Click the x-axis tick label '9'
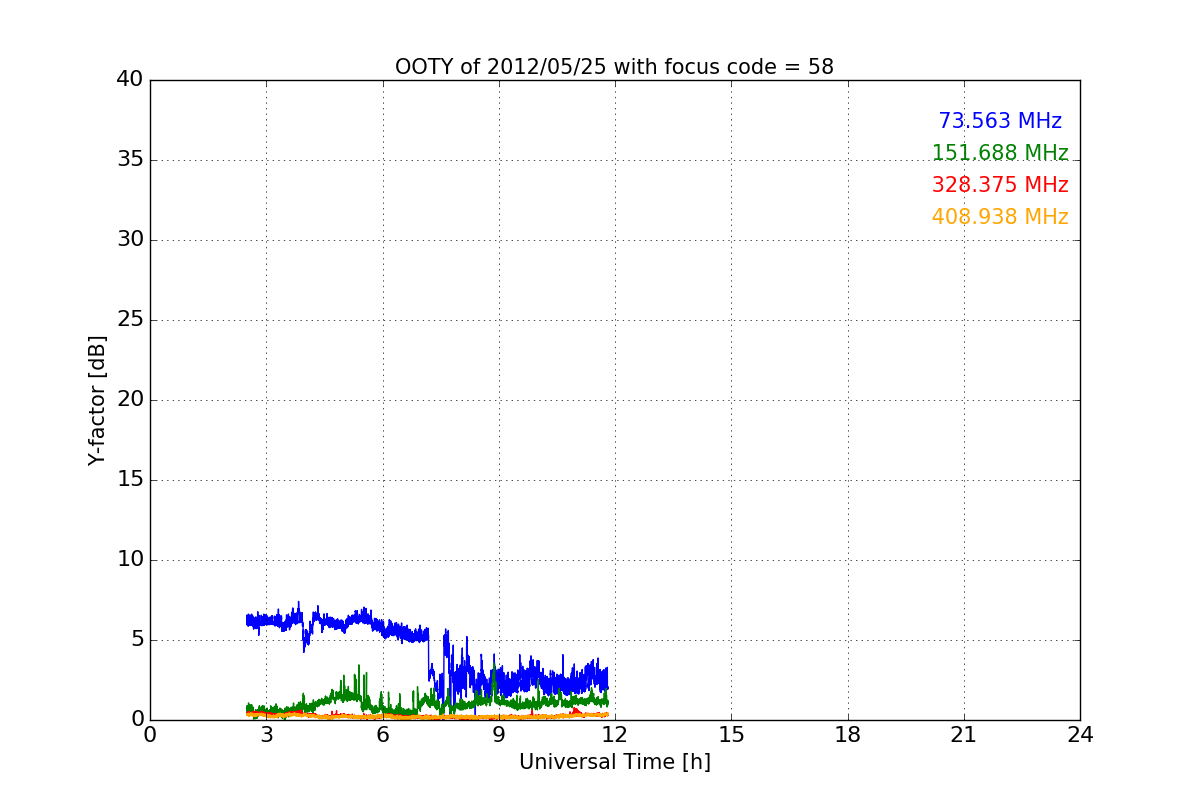1200x800 pixels. tap(499, 734)
